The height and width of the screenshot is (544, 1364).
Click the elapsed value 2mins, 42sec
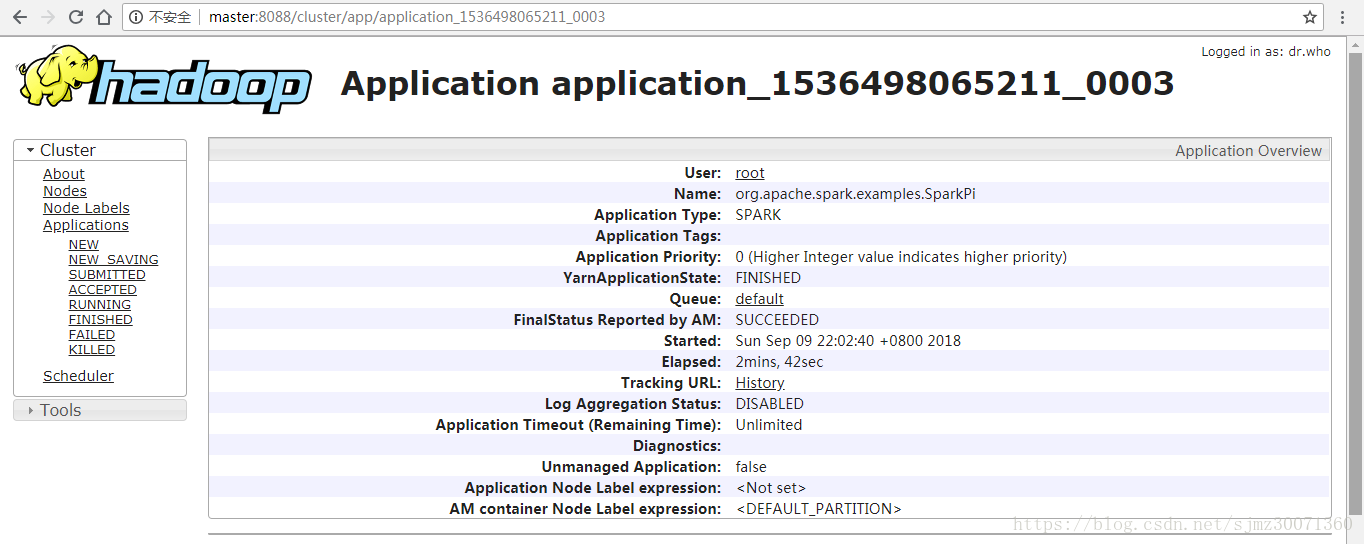[780, 362]
